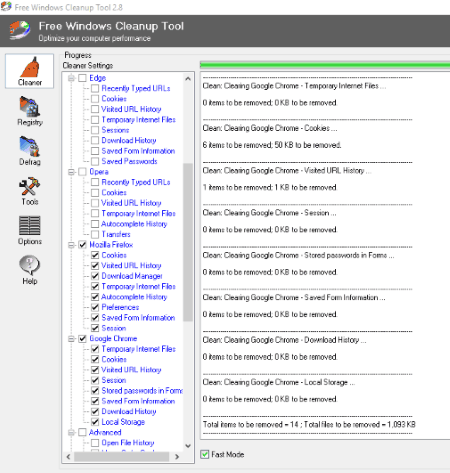Enable Edge Saved Passwords checkbox

click(95, 161)
